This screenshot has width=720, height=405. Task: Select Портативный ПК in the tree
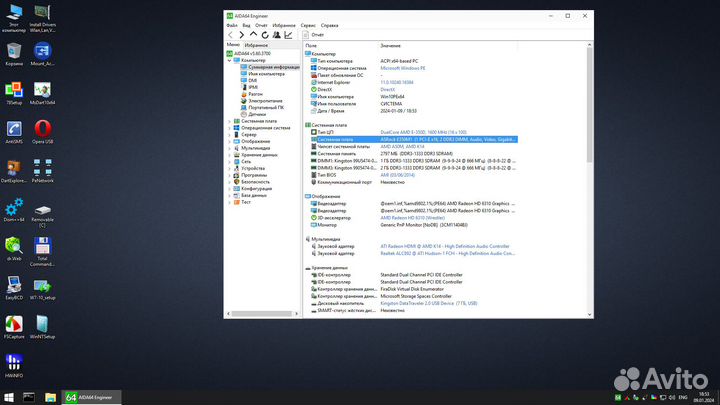pyautogui.click(x=262, y=107)
